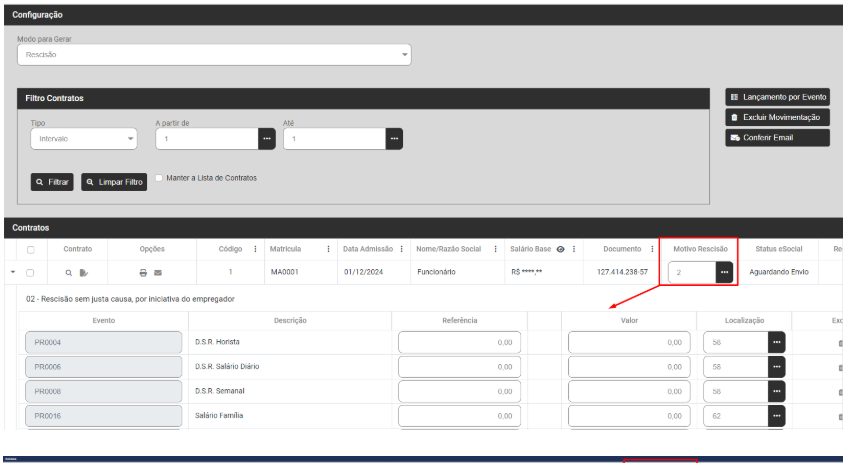Click the document icon in Contrato column
This screenshot has height=463, width=850.
pyautogui.click(x=84, y=272)
